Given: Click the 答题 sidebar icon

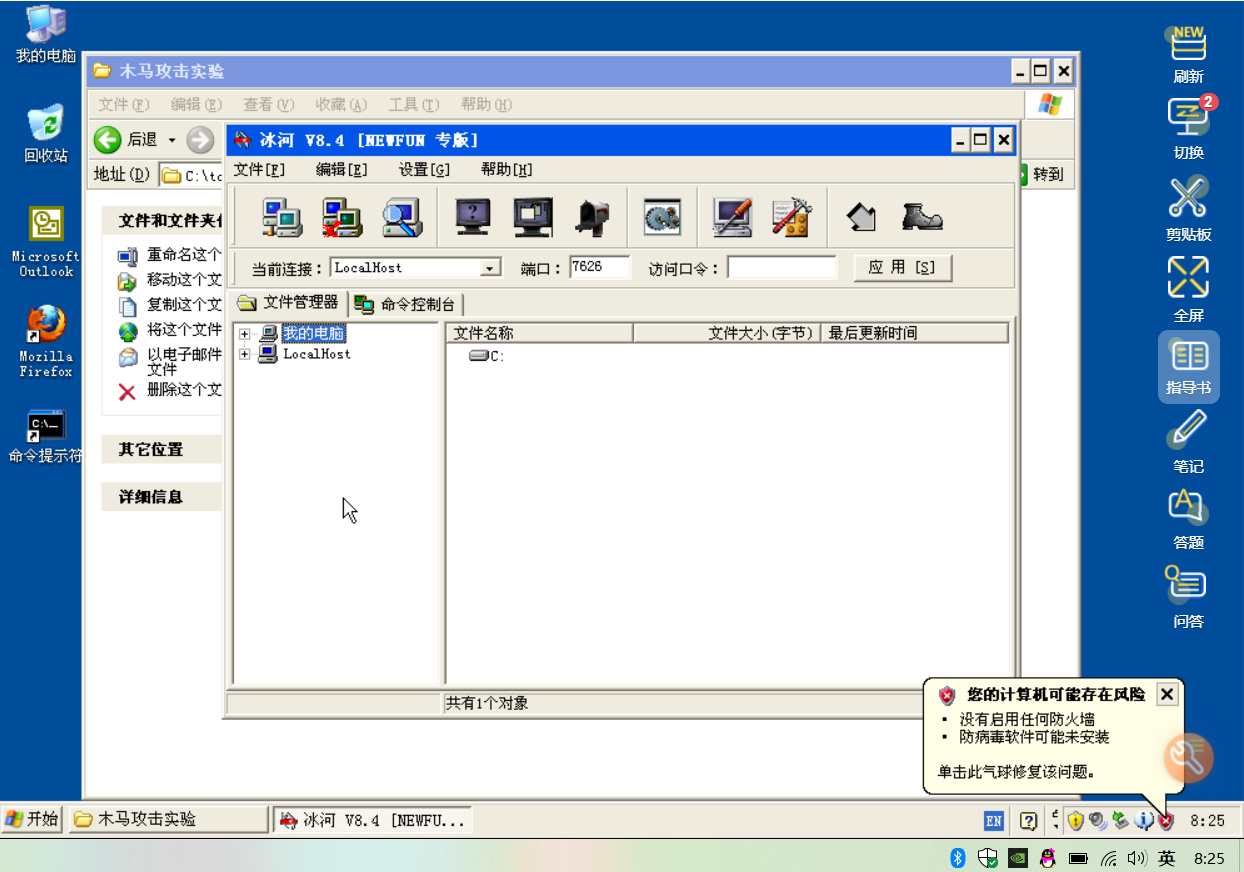Looking at the screenshot, I should point(1188,519).
